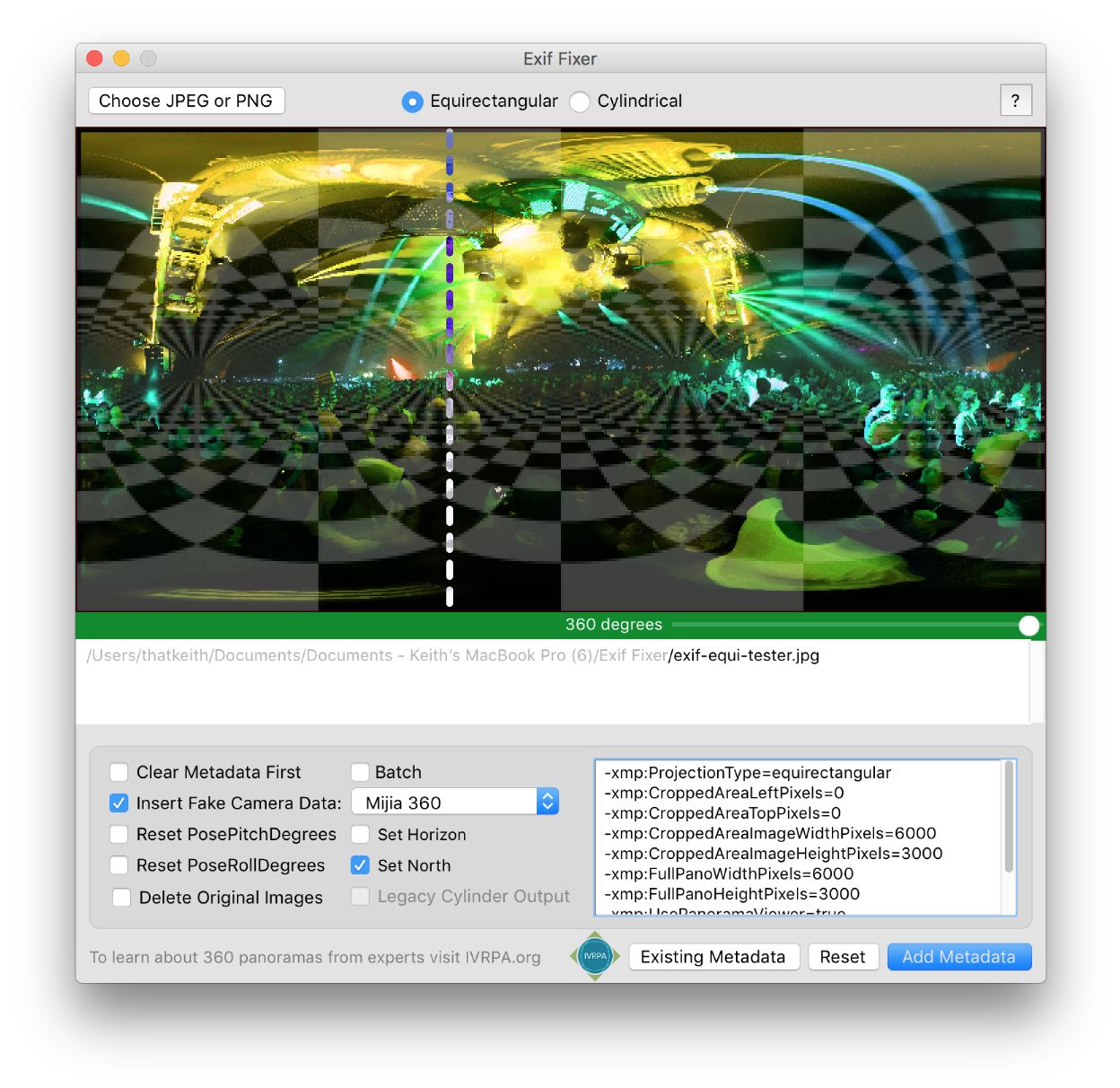Disable Set North
This screenshot has height=1088, width=1120.
point(360,864)
